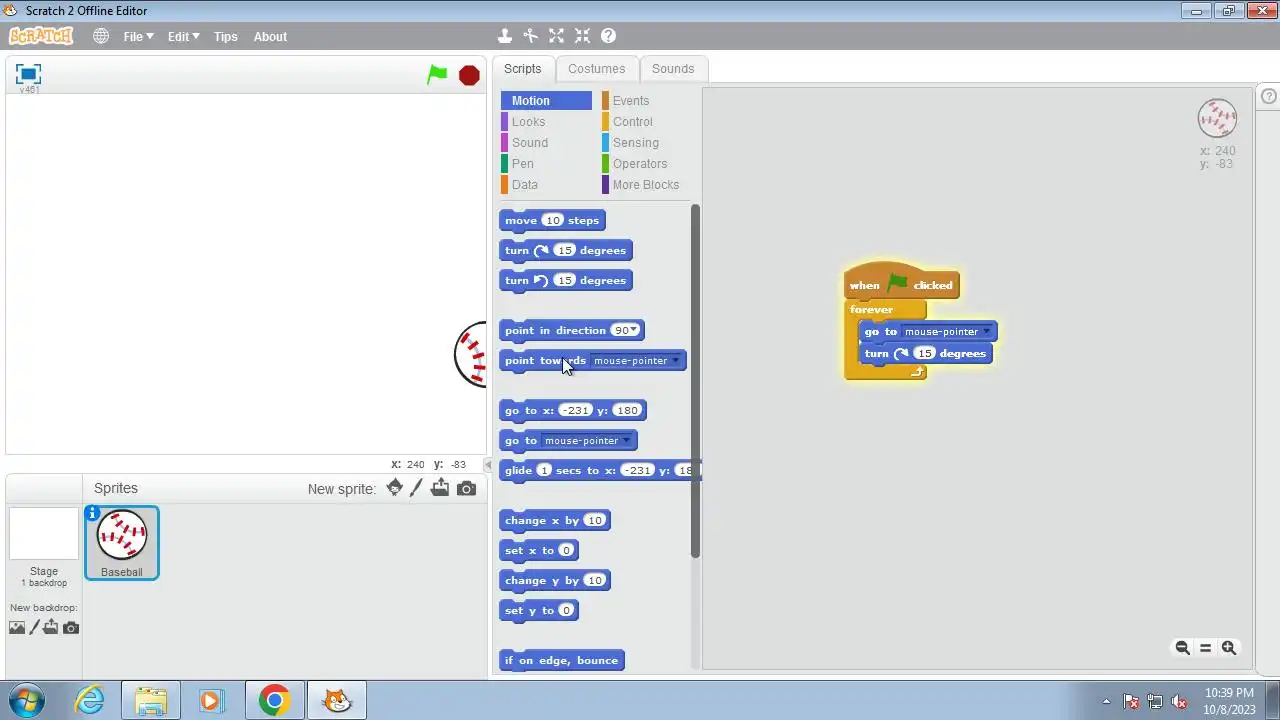
Task: Select the Operators block category
Action: (x=645, y=164)
